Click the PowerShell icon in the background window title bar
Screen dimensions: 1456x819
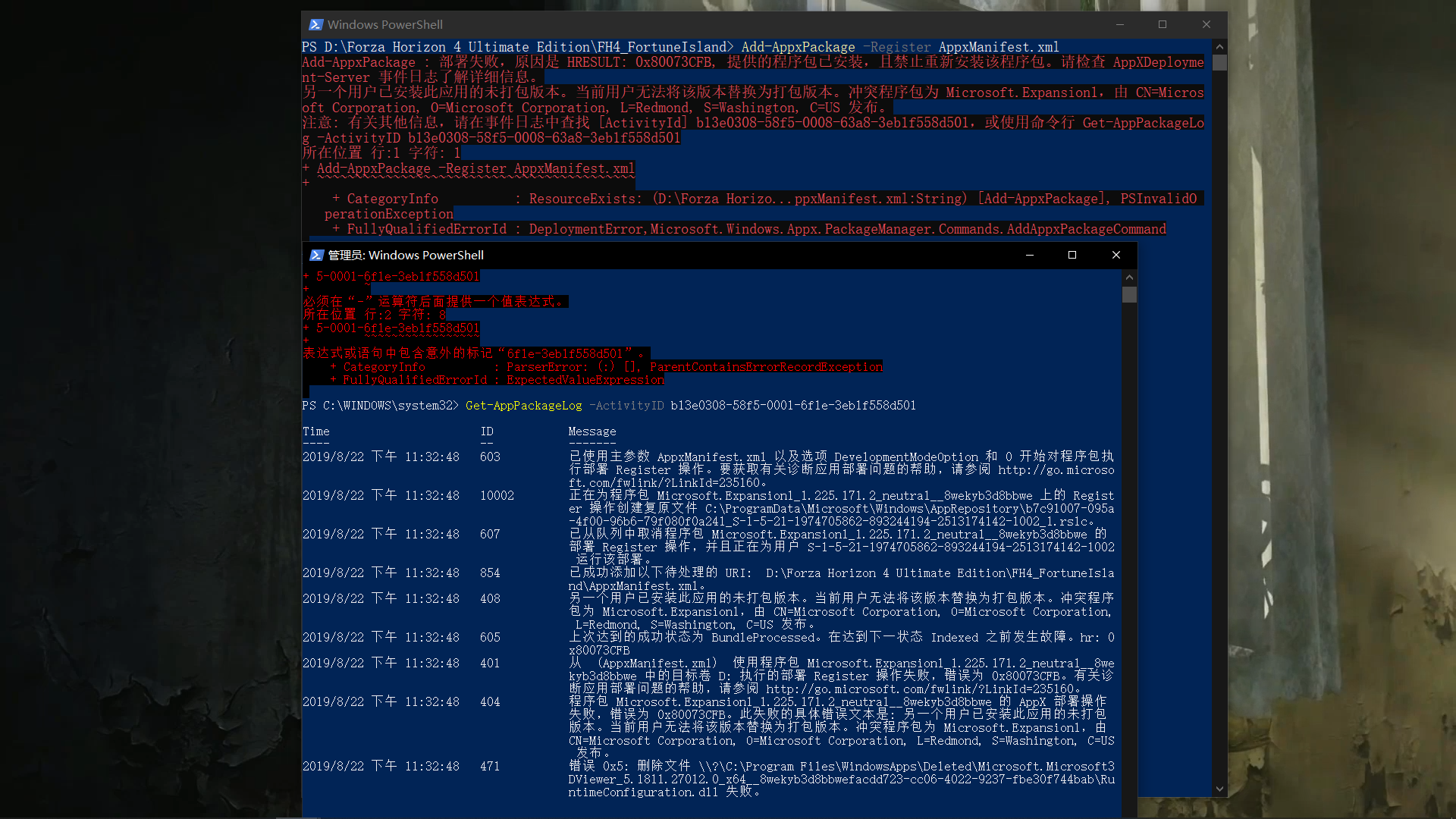(317, 25)
